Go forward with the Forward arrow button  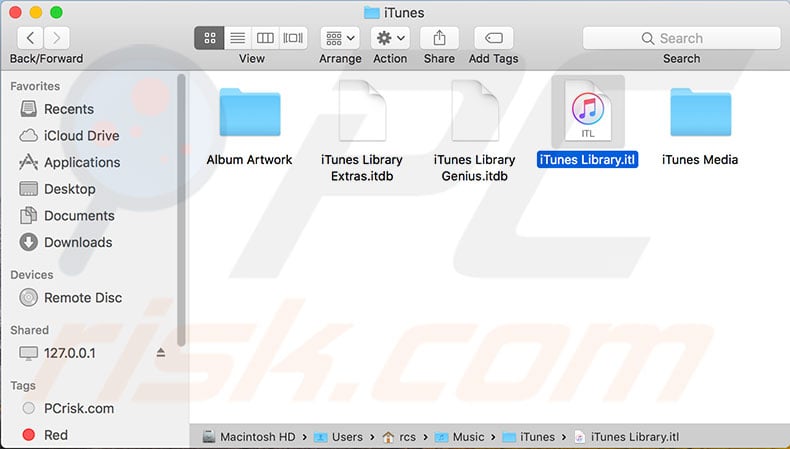point(57,38)
